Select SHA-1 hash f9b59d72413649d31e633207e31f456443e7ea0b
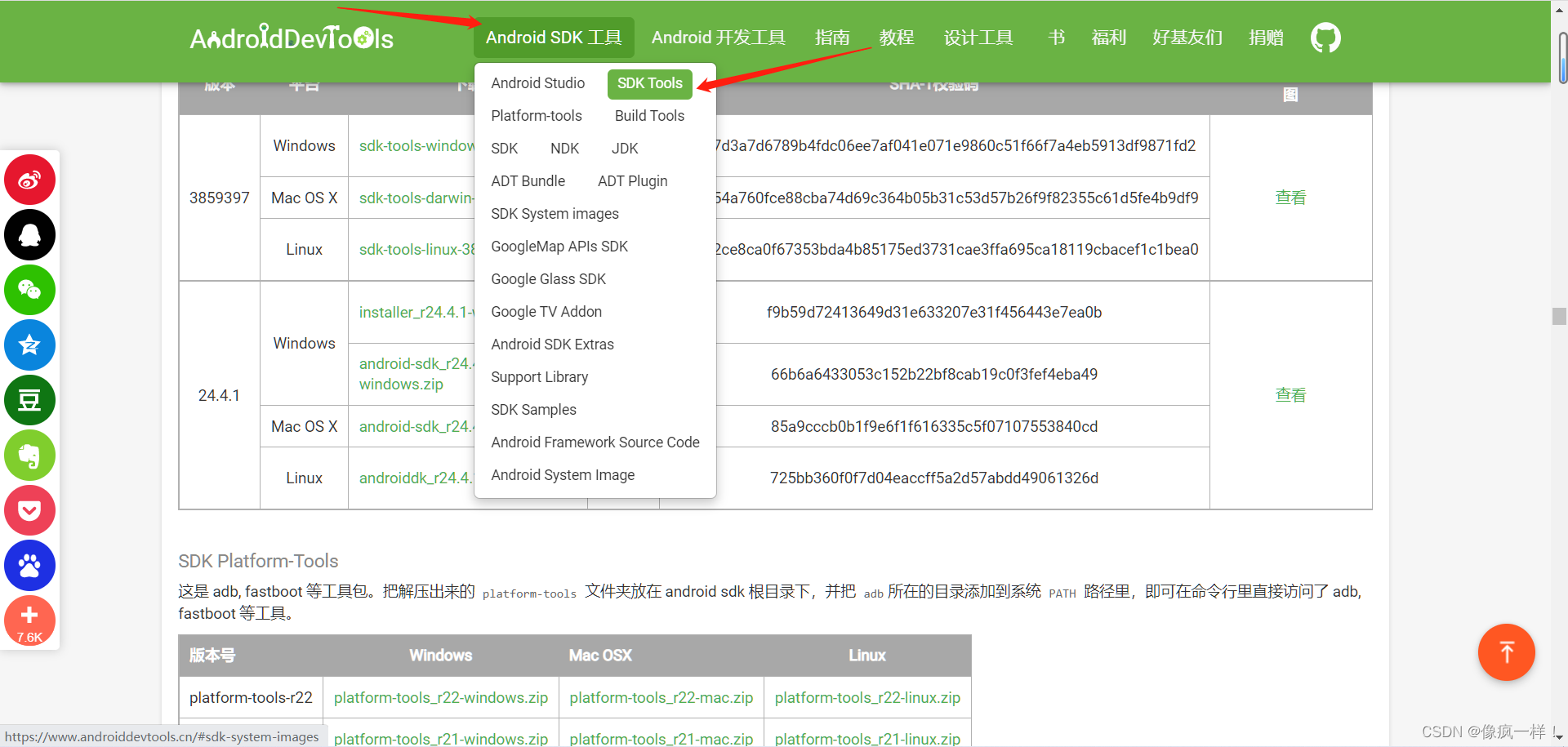The image size is (1568, 747). (x=934, y=313)
